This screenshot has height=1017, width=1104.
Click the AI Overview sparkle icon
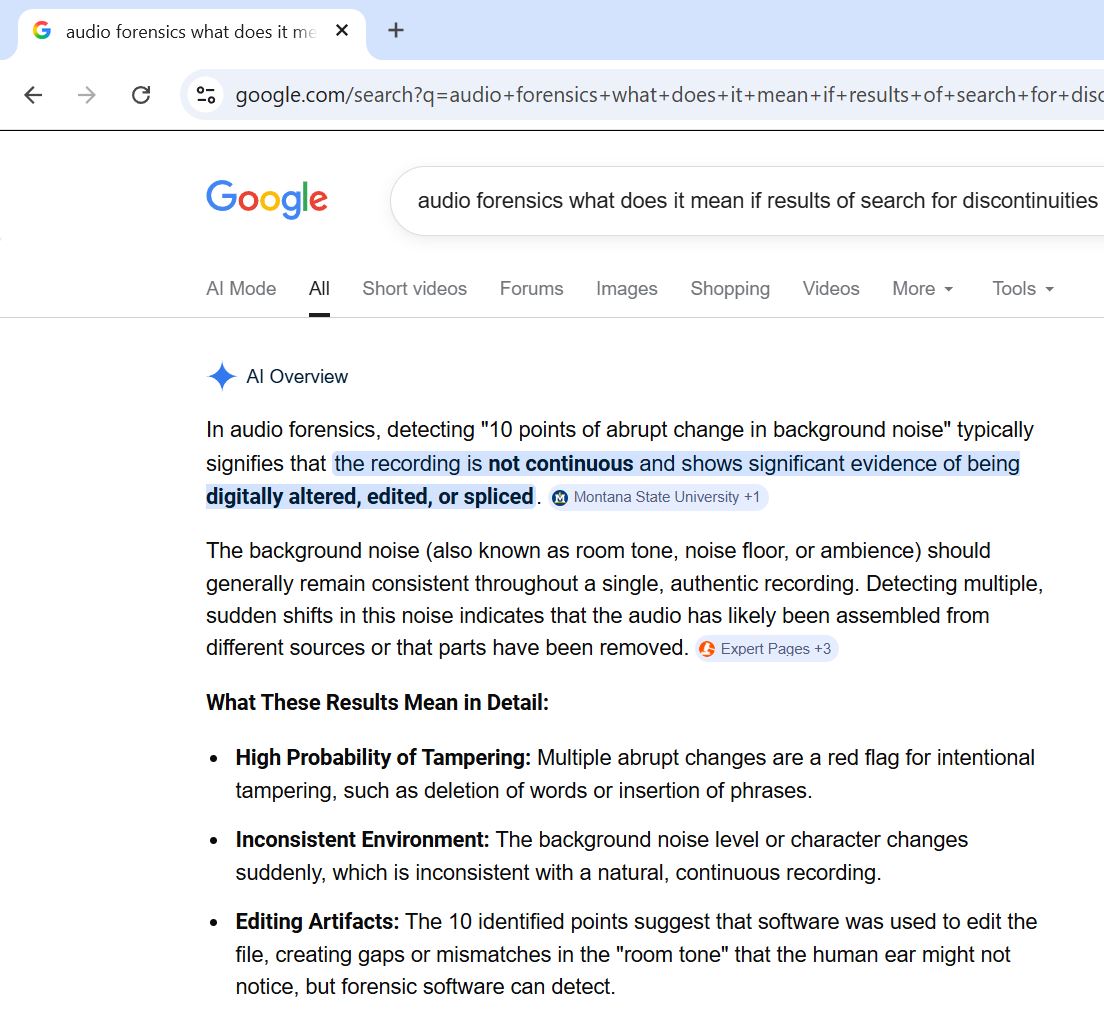click(221, 377)
